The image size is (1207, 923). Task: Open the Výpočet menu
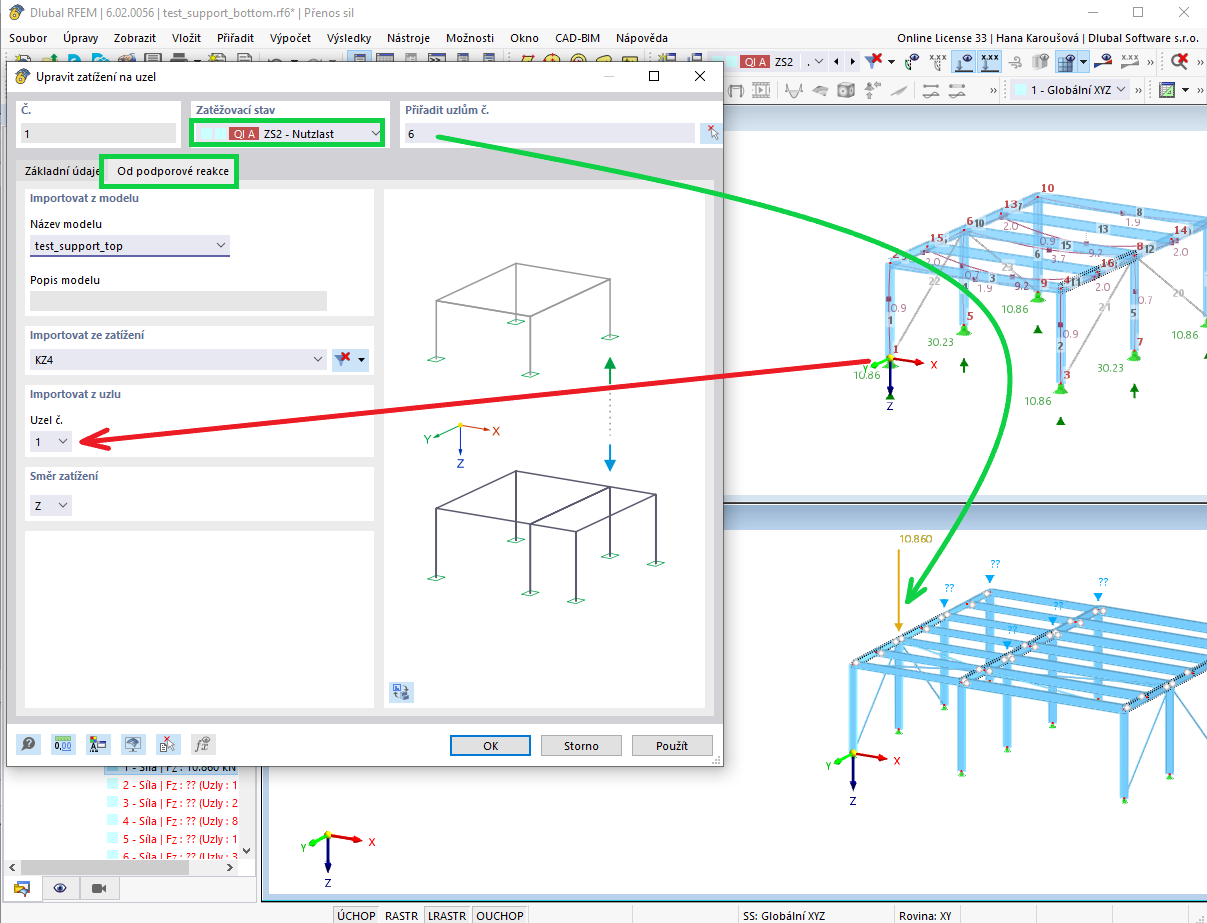click(290, 37)
